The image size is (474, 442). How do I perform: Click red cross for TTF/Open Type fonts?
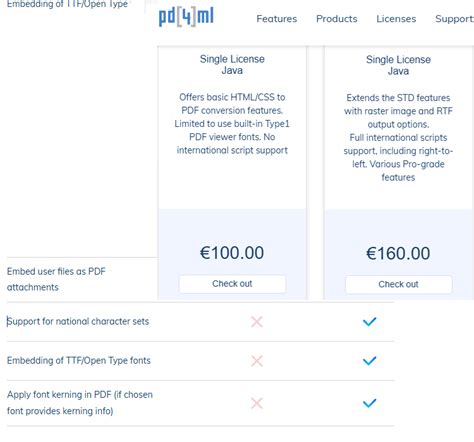click(257, 361)
